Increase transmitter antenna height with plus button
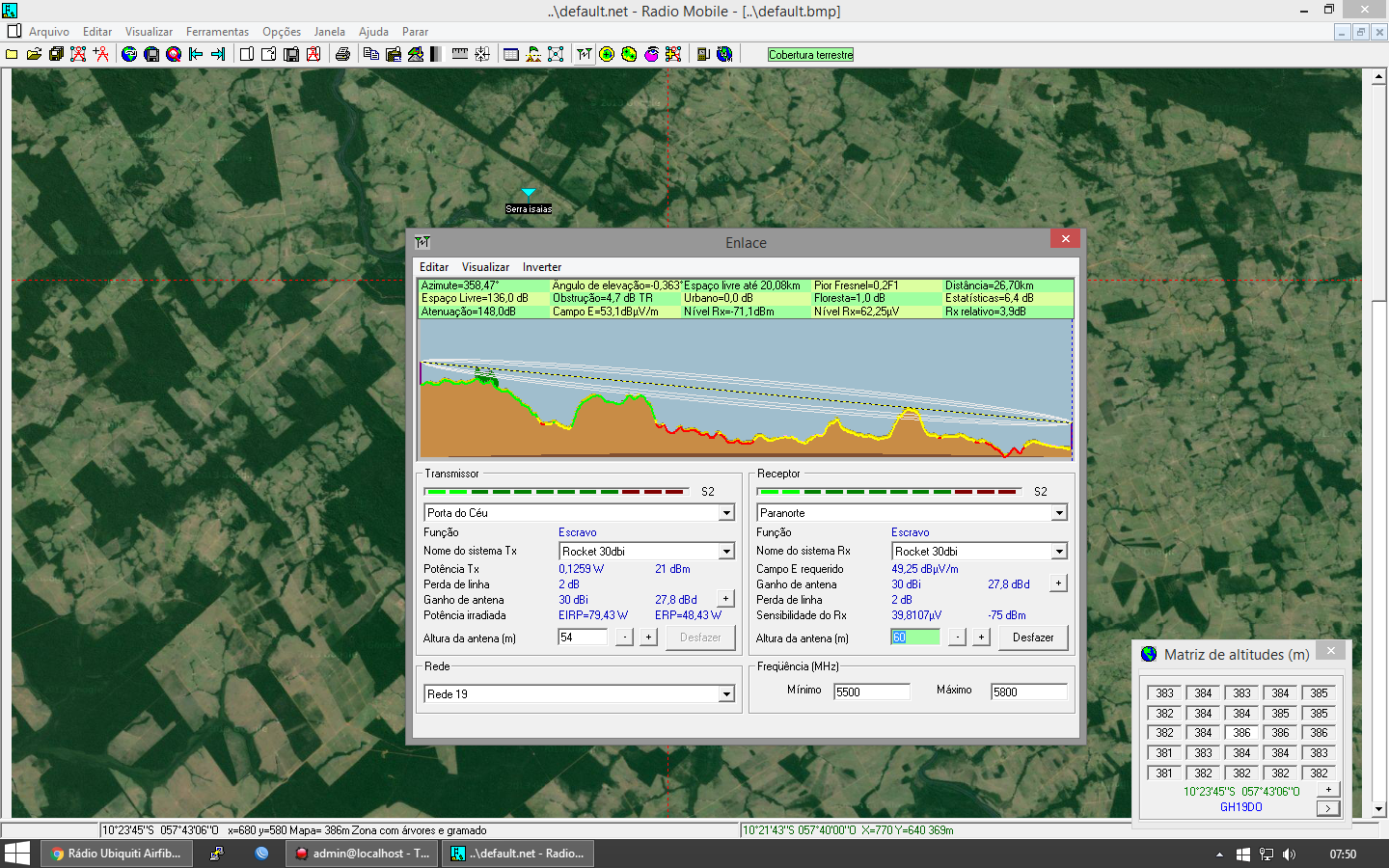This screenshot has height=868, width=1389. 649,637
